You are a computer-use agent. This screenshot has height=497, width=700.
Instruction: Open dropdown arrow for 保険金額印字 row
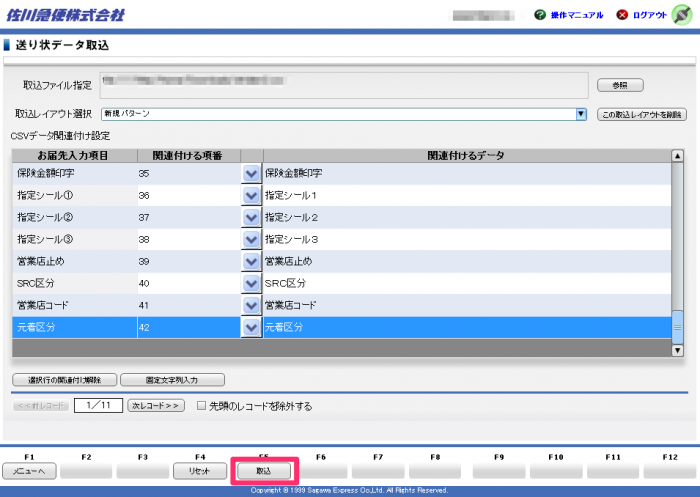point(251,173)
